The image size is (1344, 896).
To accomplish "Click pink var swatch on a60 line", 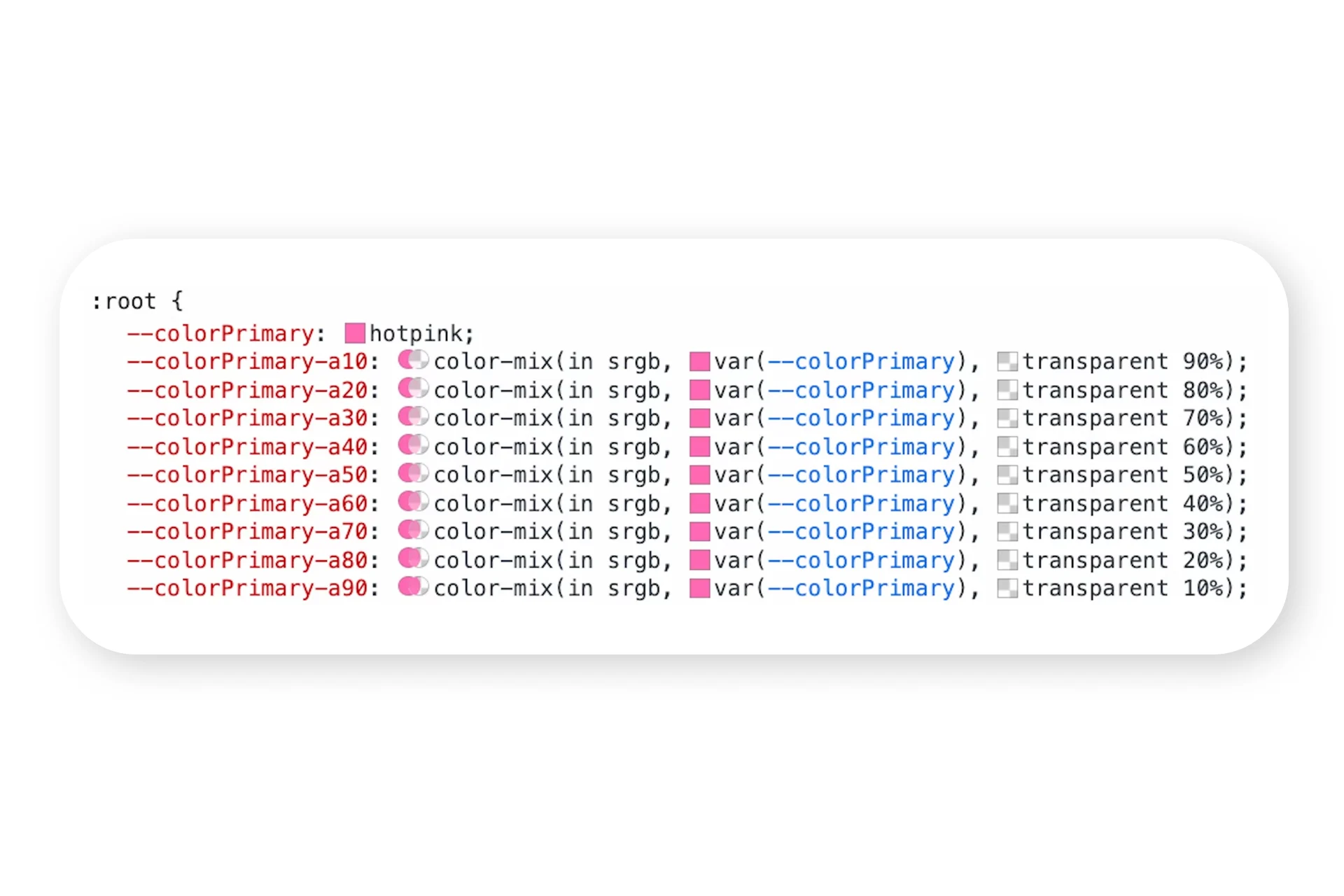I will 700,503.
